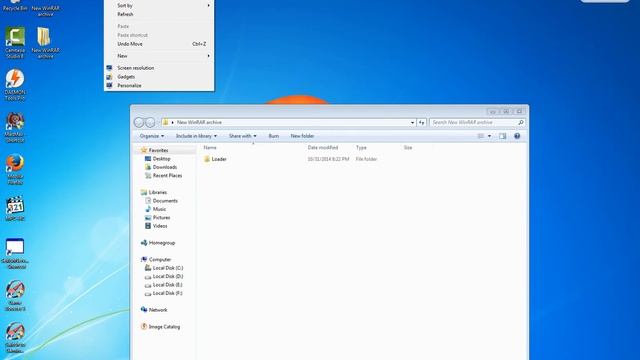
Task: Select Network in the navigation pane
Action: tap(154, 310)
